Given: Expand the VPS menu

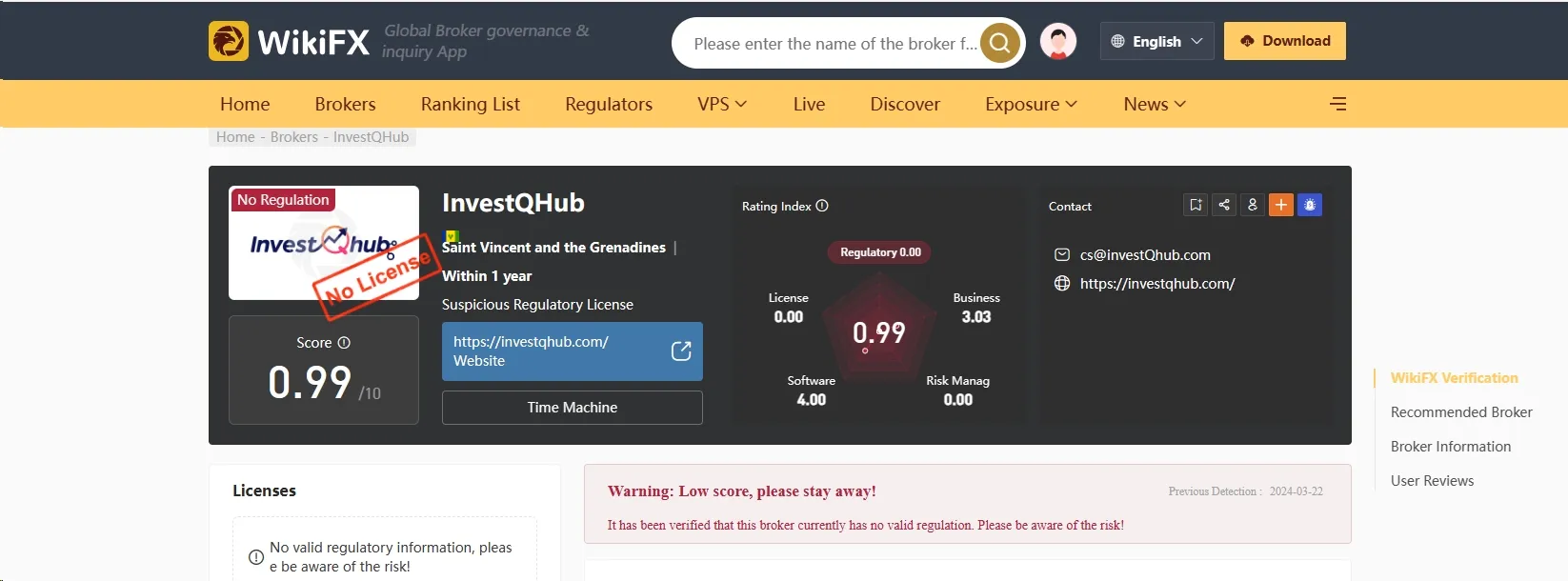Looking at the screenshot, I should point(722,104).
